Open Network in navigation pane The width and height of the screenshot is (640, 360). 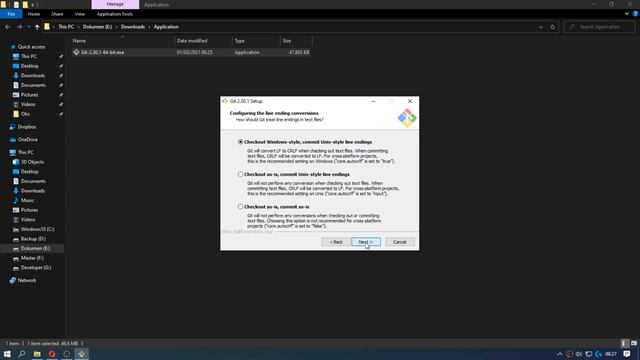(27, 280)
